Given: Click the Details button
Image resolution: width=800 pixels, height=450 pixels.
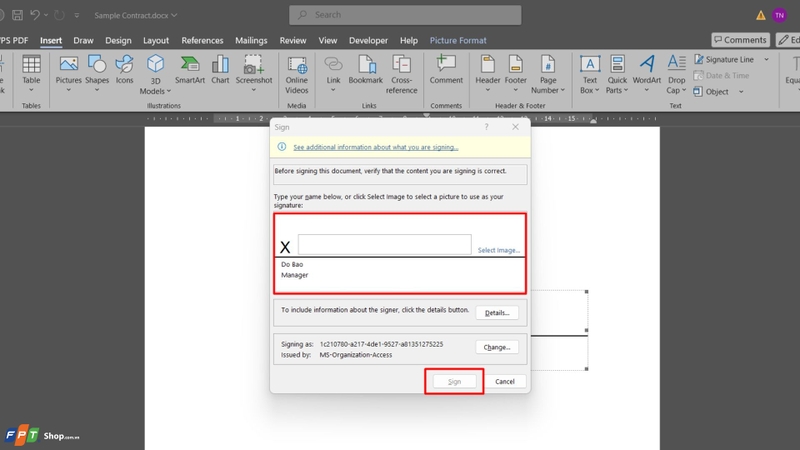Looking at the screenshot, I should (497, 313).
